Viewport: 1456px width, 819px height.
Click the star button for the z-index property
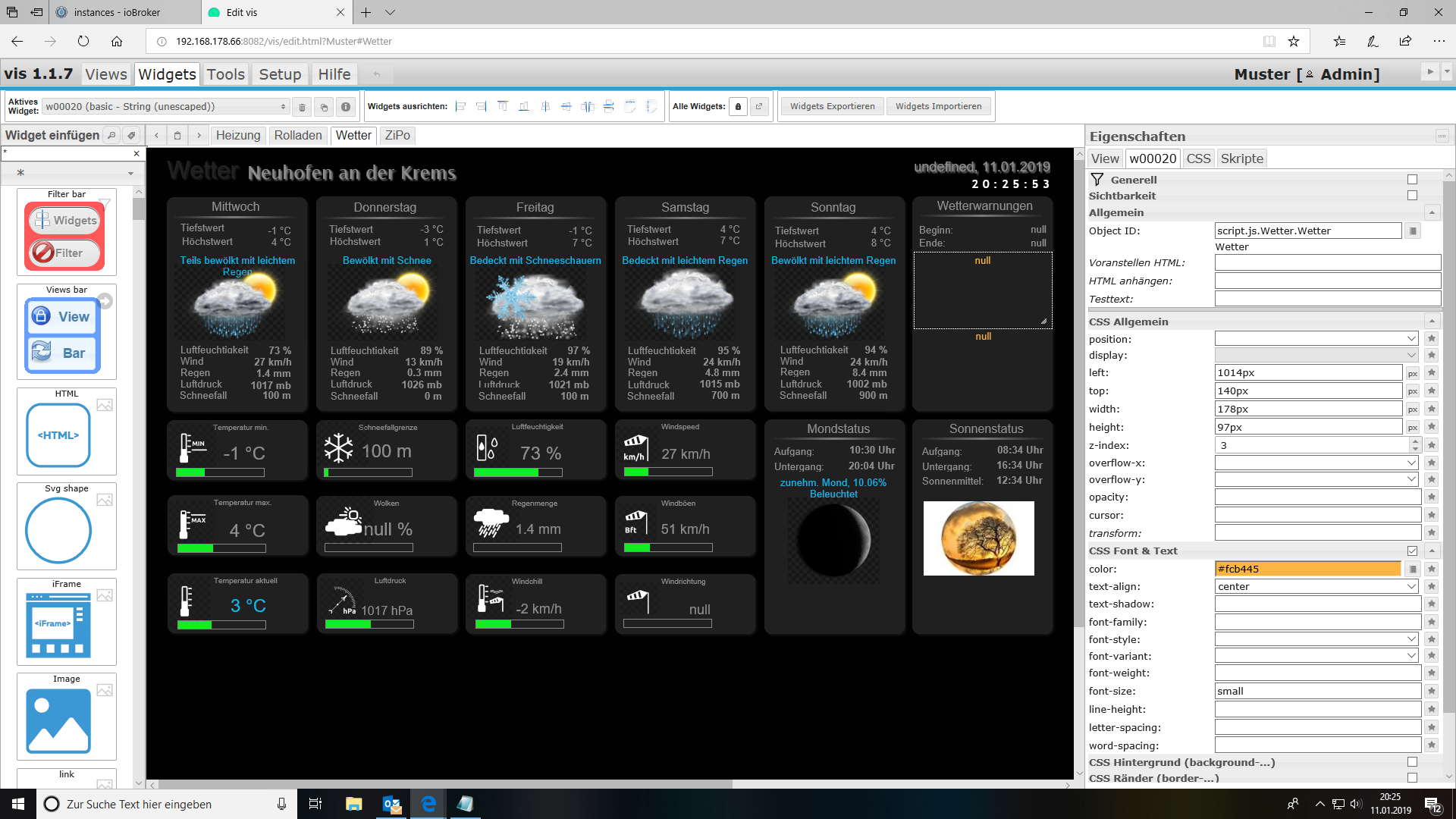tap(1432, 446)
